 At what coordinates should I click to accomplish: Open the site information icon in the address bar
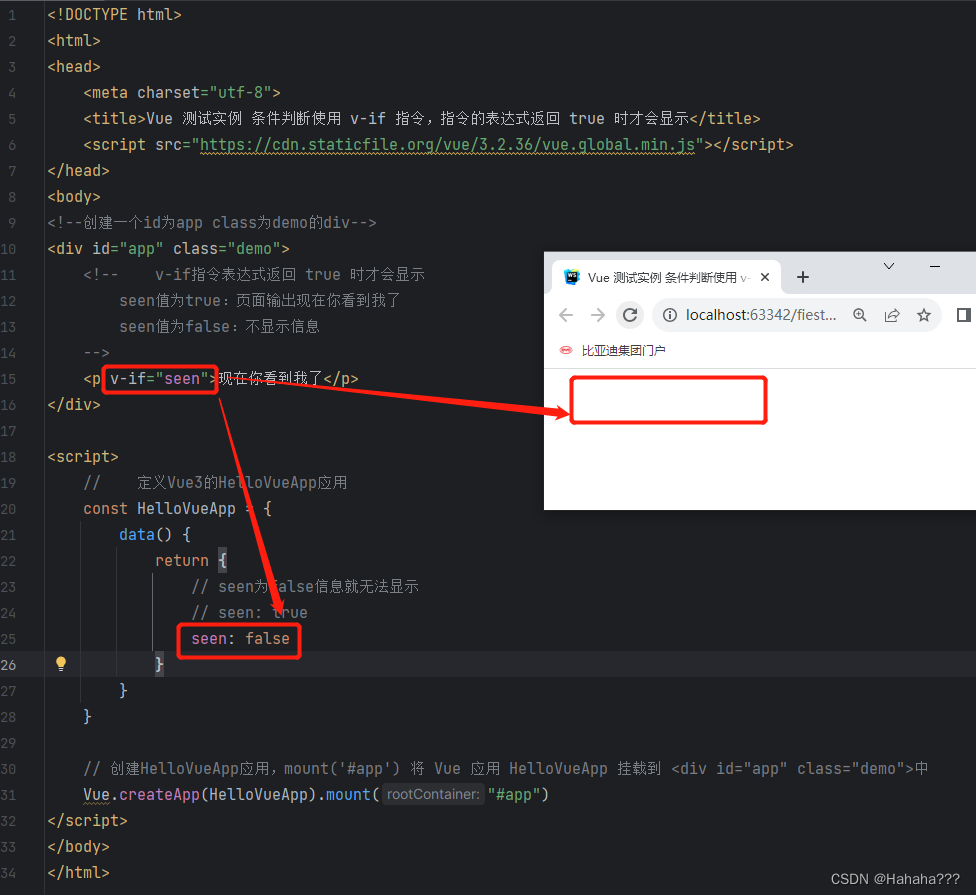pos(670,315)
